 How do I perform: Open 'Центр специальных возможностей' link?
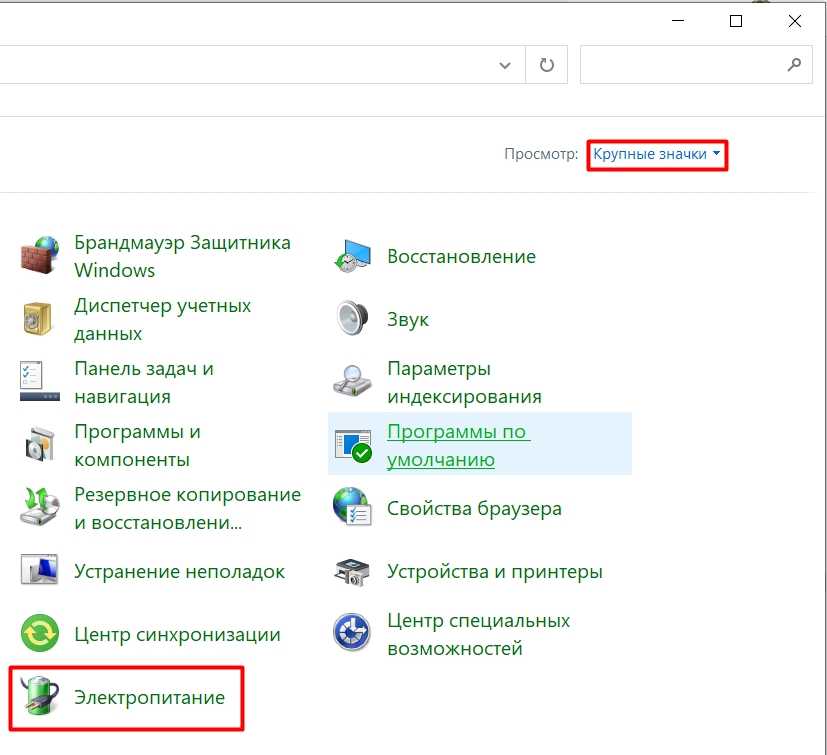[479, 634]
